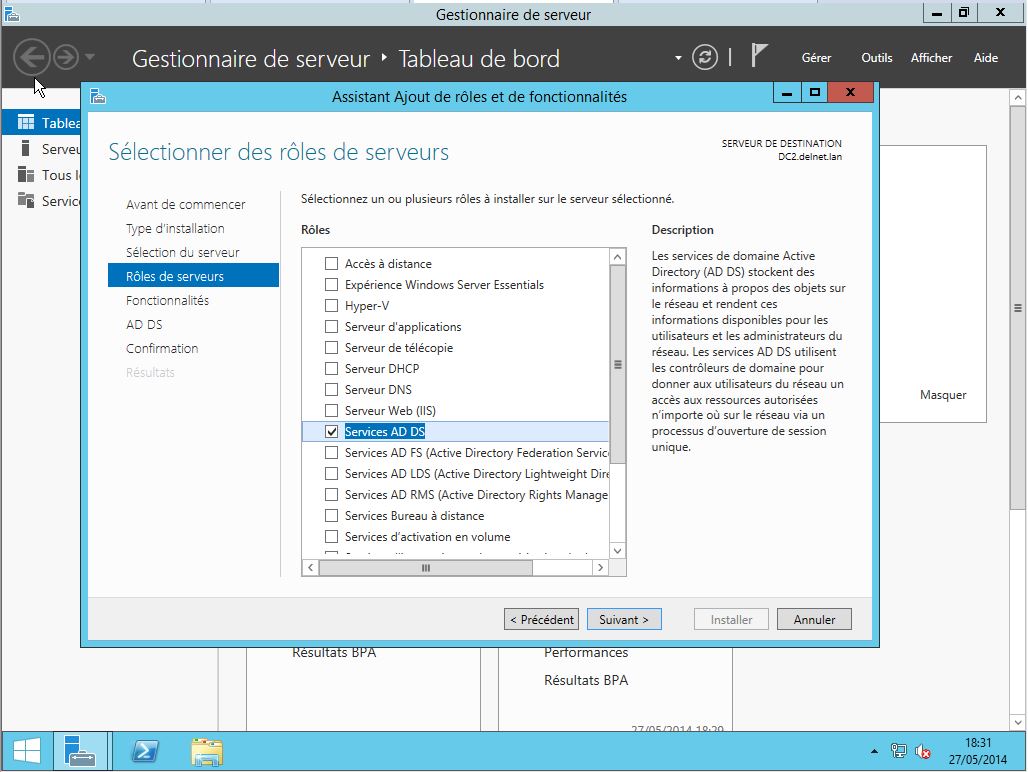Click the Résultats BPA link under Performances
Image resolution: width=1028 pixels, height=772 pixels.
click(x=586, y=680)
